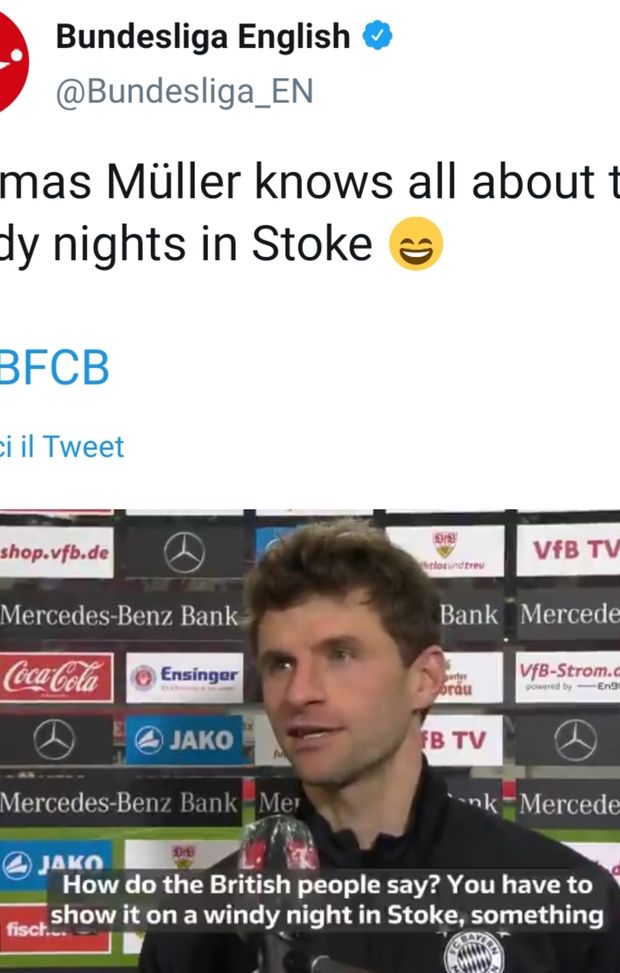Click the grinning emoji in the tweet
Screen dimensions: 620x973
tap(416, 246)
